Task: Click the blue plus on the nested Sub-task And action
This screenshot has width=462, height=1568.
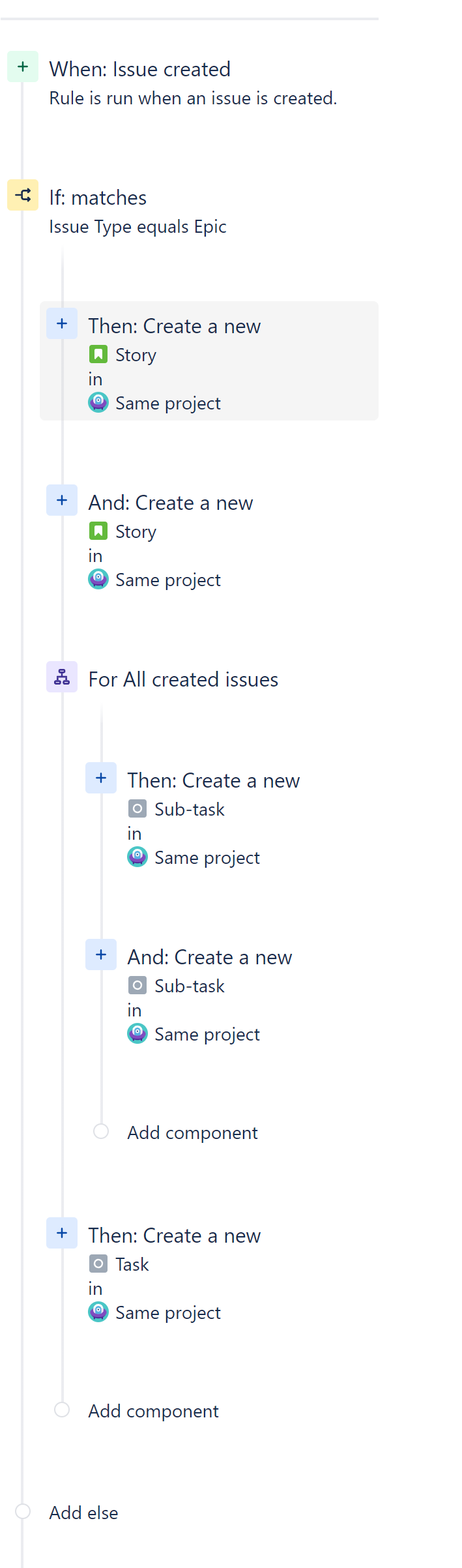Action: click(x=101, y=954)
